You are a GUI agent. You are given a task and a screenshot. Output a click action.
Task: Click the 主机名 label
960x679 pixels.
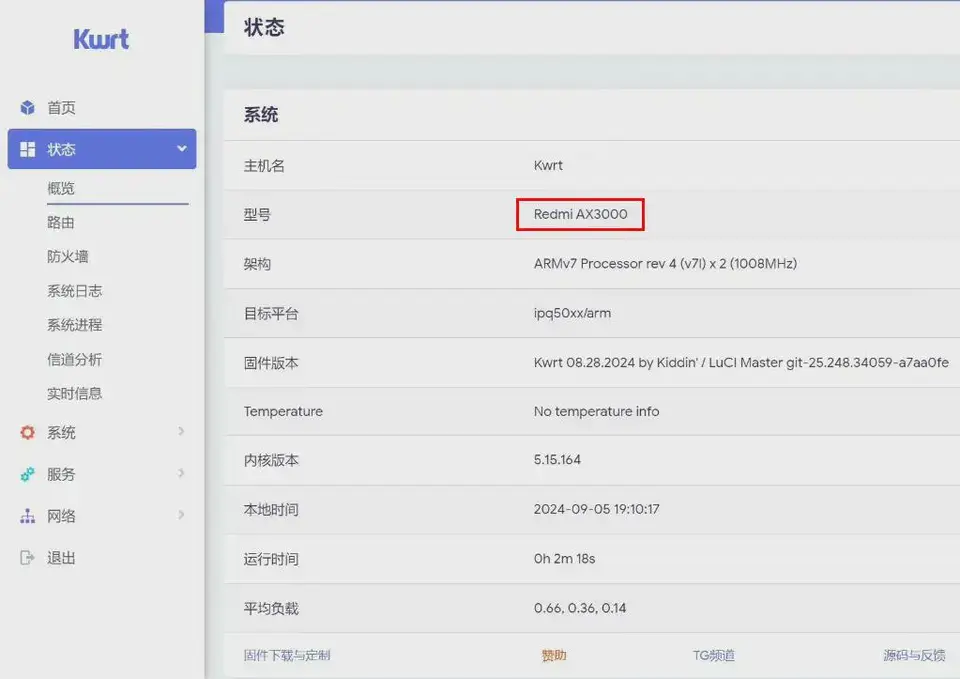click(264, 166)
